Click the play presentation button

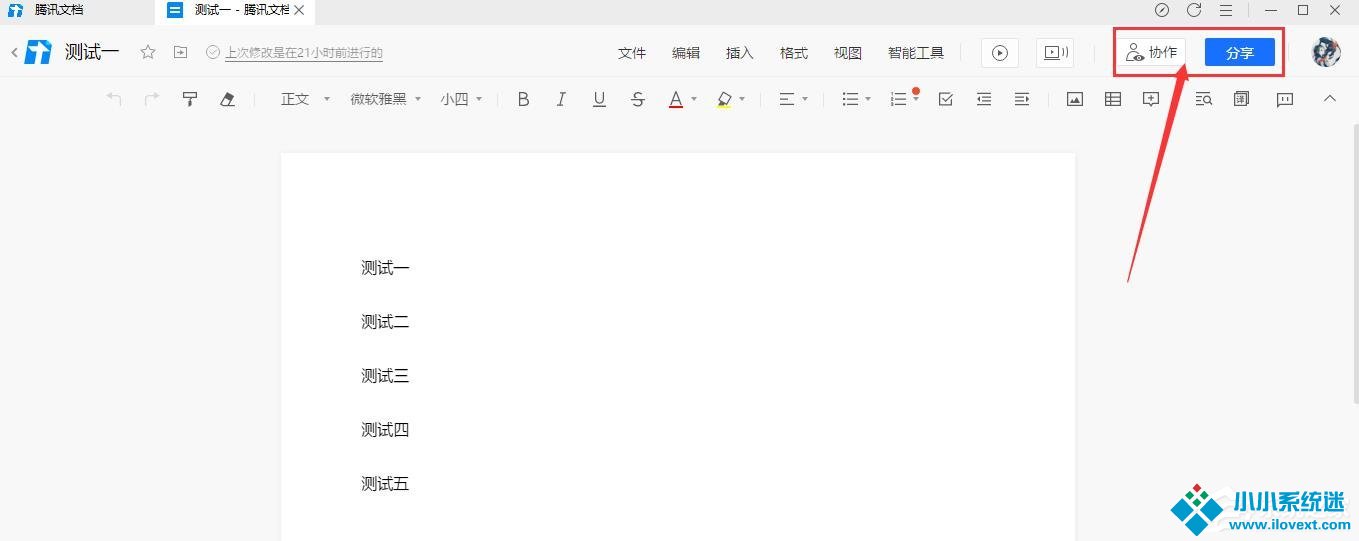pyautogui.click(x=1000, y=53)
